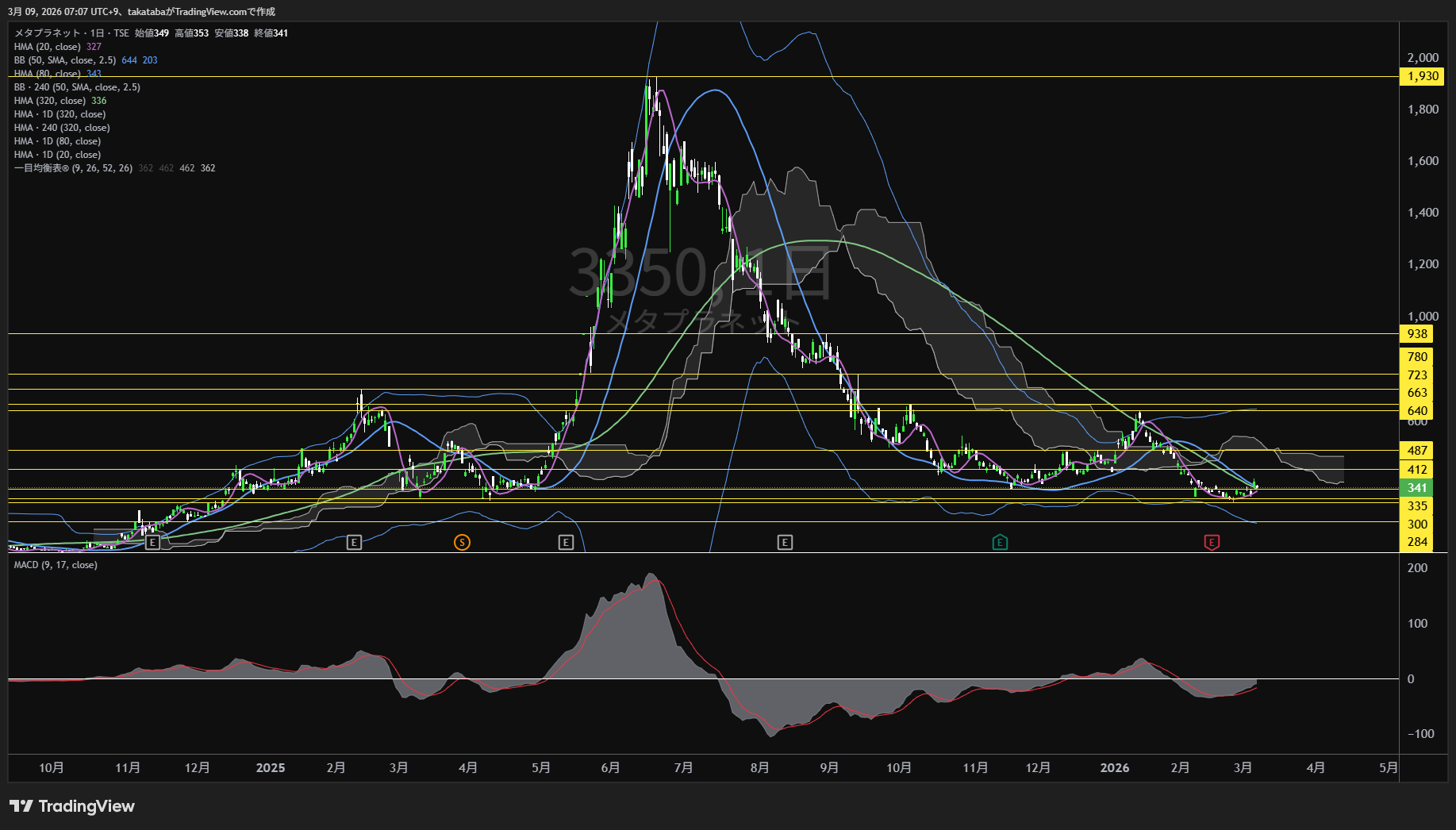The width and height of the screenshot is (1456, 830).
Task: Click the red earnings E marker
Action: (x=1212, y=542)
